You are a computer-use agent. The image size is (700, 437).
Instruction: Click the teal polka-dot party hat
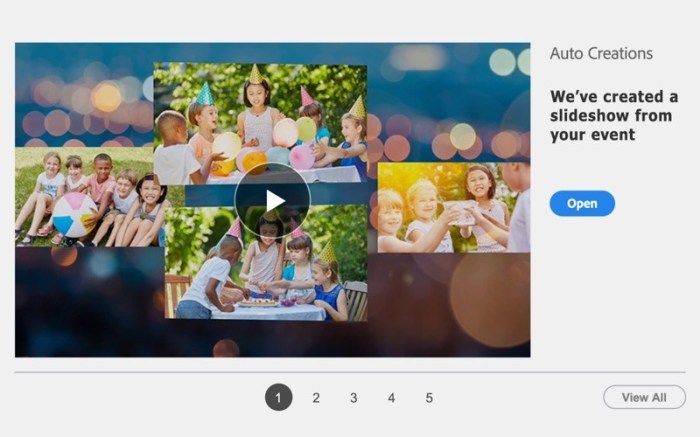pos(205,94)
